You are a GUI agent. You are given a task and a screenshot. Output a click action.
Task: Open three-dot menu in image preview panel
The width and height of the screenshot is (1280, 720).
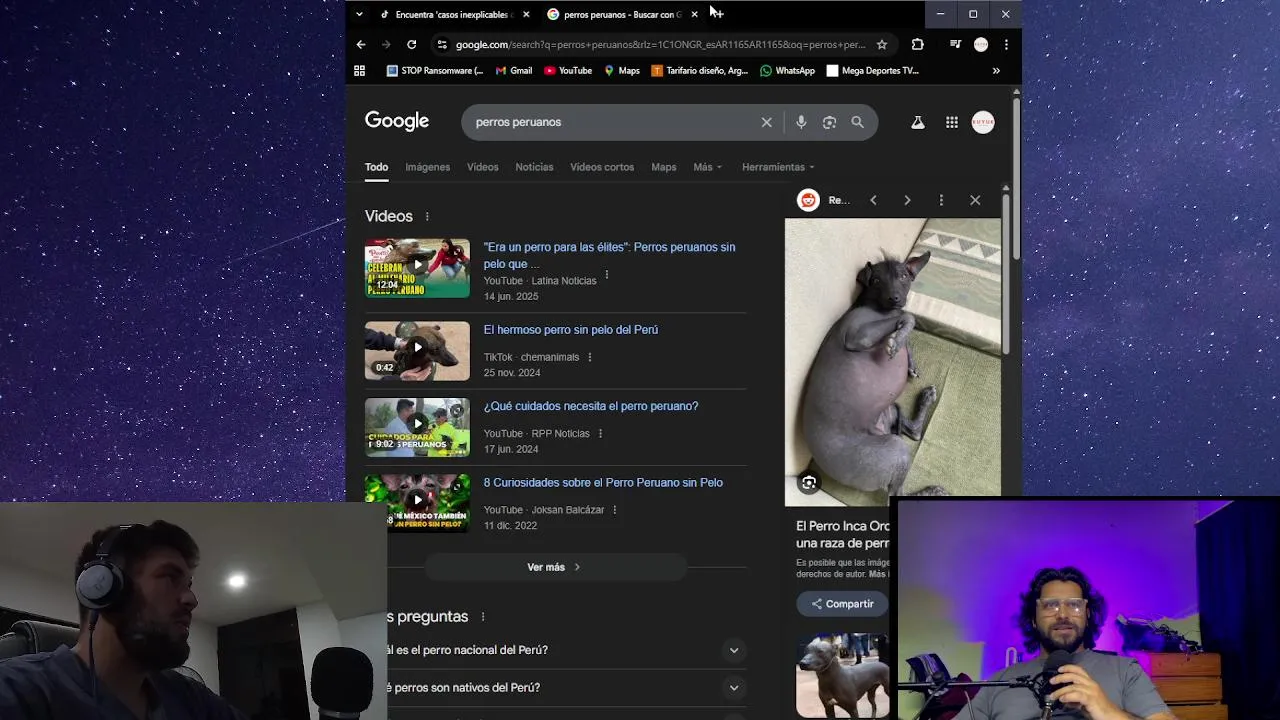pos(941,200)
